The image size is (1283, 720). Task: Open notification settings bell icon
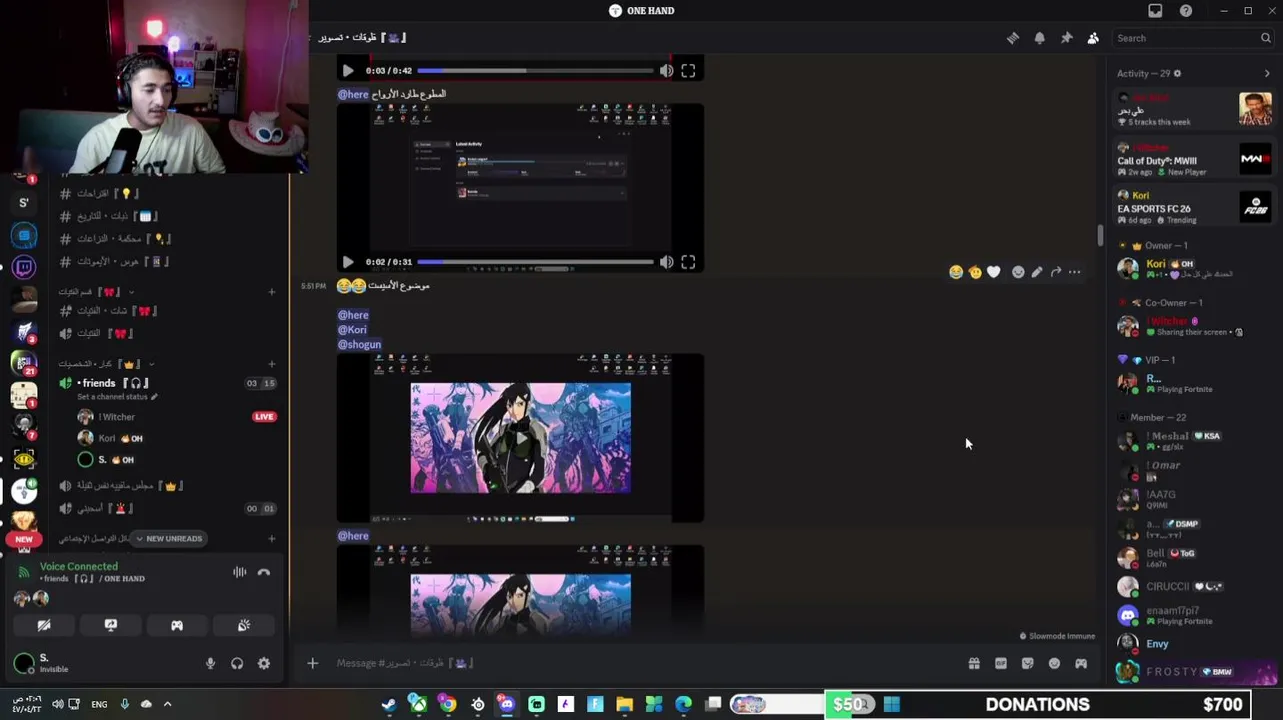click(x=1040, y=38)
